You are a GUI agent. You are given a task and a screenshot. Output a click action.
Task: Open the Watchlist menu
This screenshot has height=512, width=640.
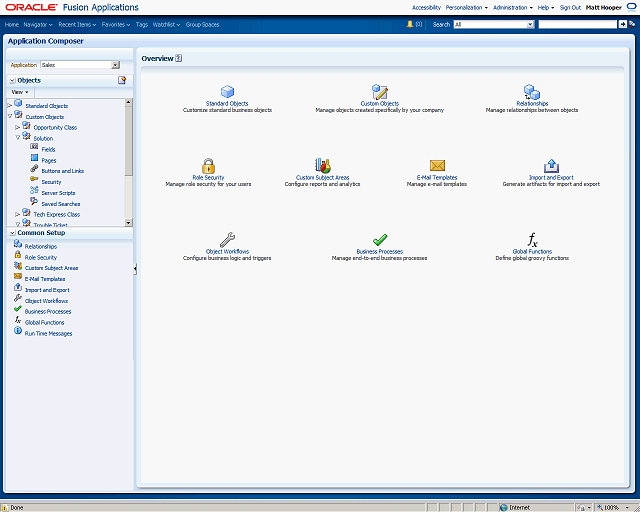166,24
